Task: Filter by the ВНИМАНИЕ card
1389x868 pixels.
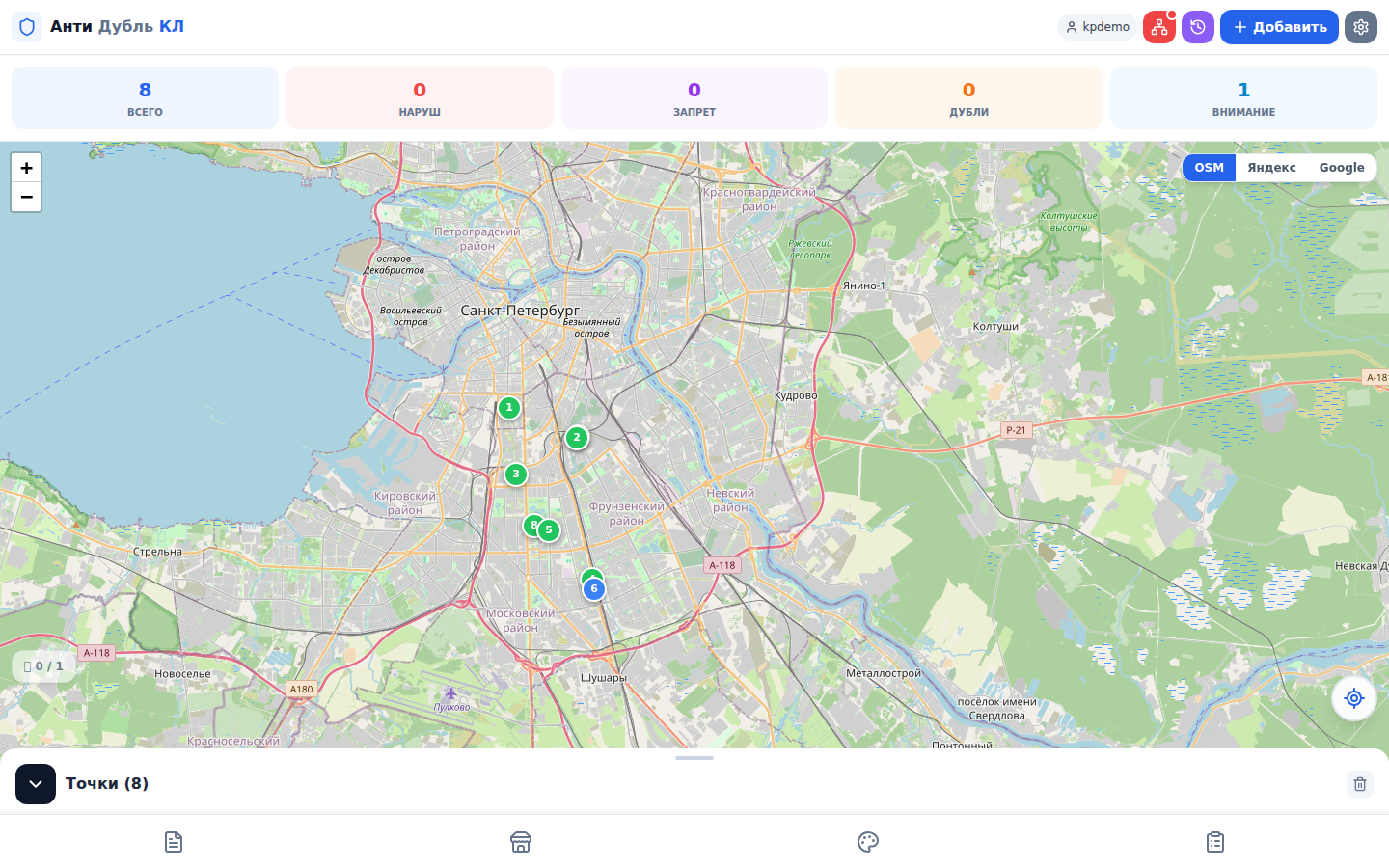Action: [x=1244, y=97]
